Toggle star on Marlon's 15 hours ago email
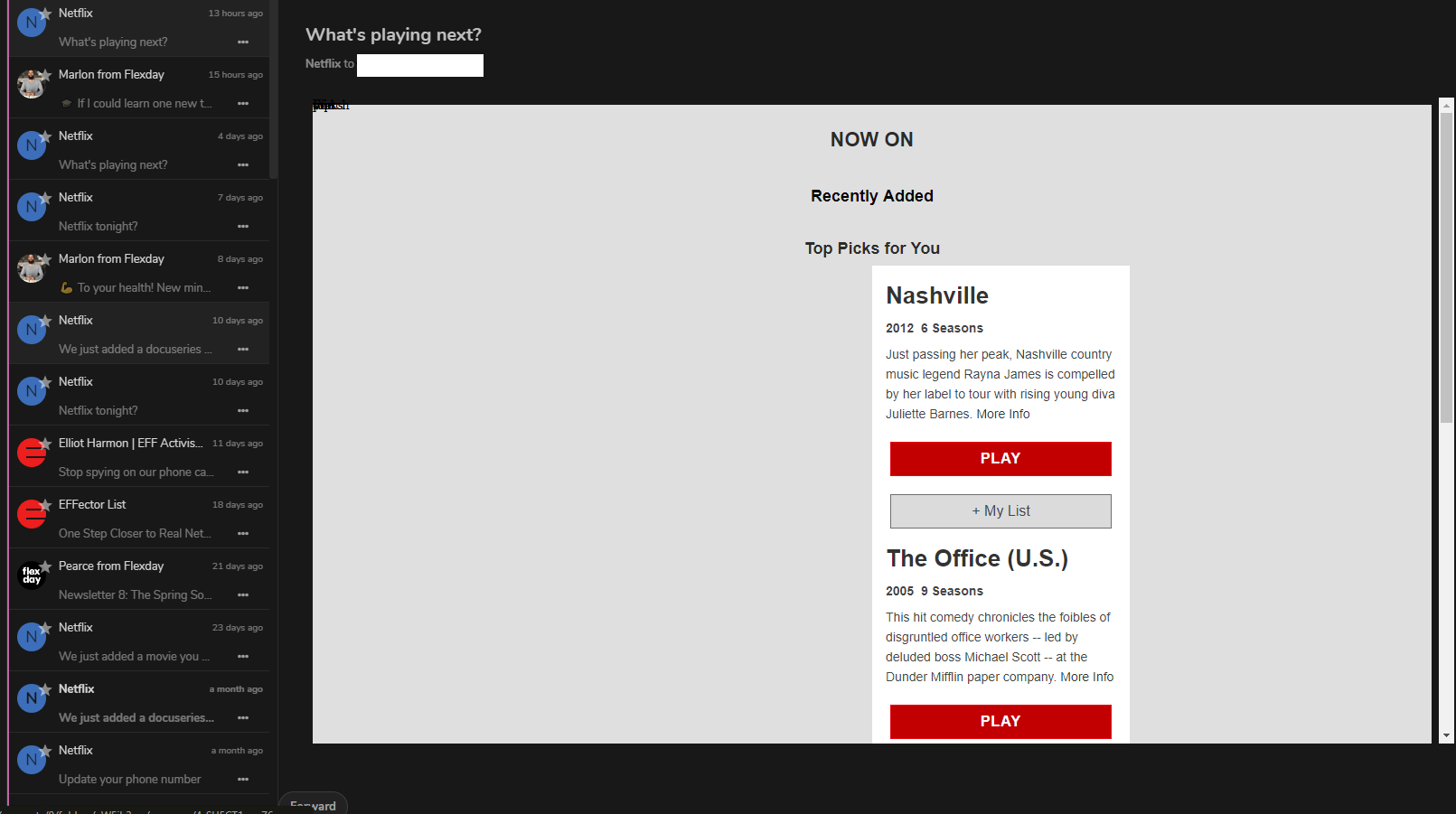The image size is (1456, 814). click(x=45, y=74)
